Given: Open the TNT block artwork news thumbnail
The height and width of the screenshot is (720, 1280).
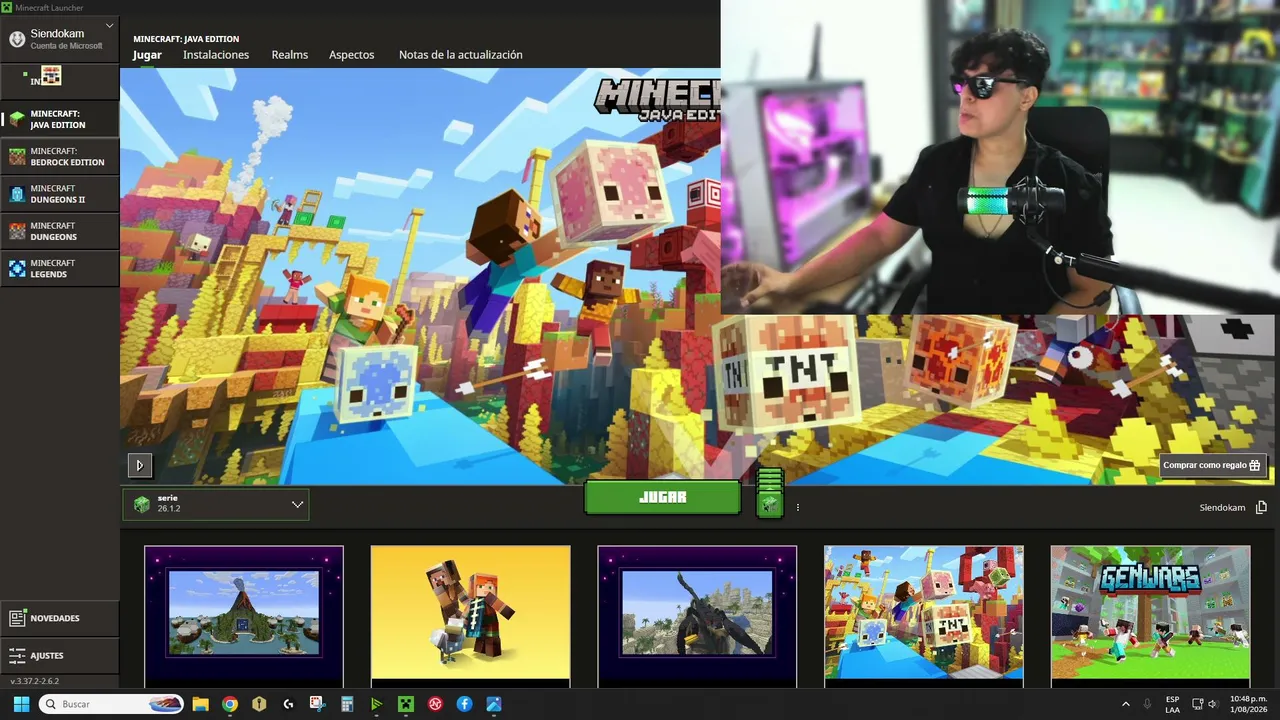Looking at the screenshot, I should pyautogui.click(x=924, y=616).
